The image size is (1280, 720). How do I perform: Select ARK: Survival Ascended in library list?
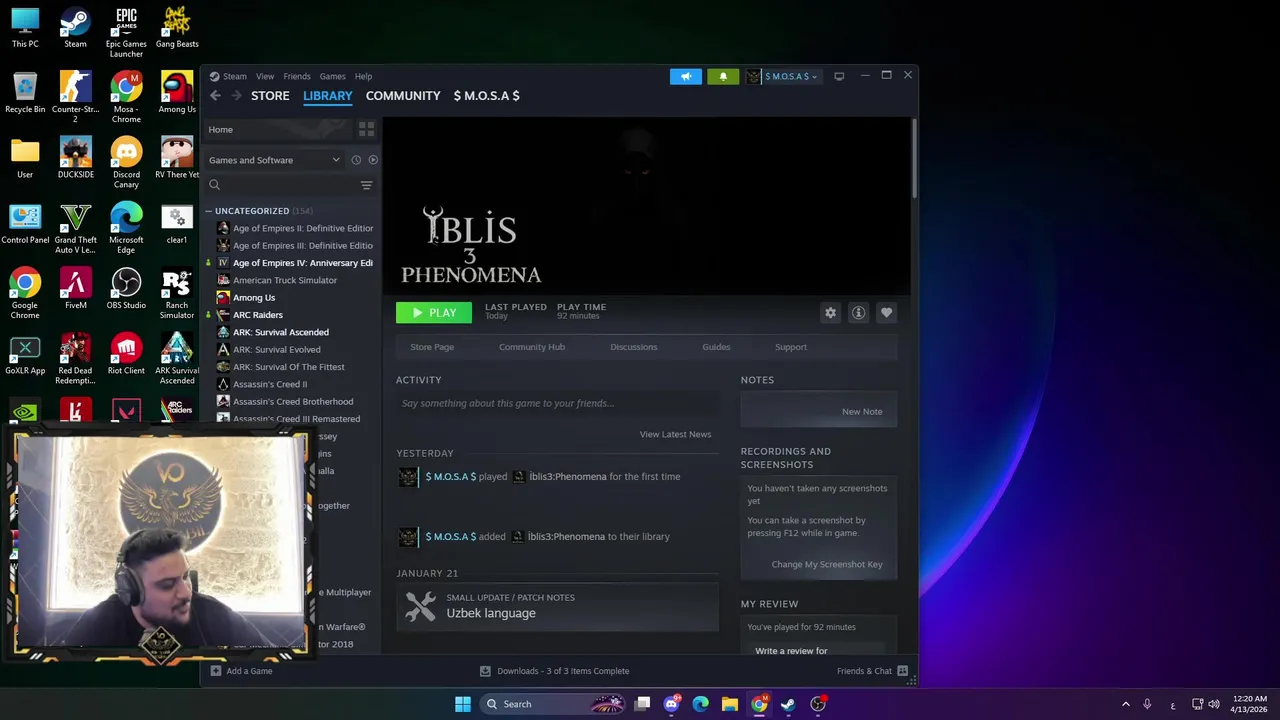(x=280, y=332)
